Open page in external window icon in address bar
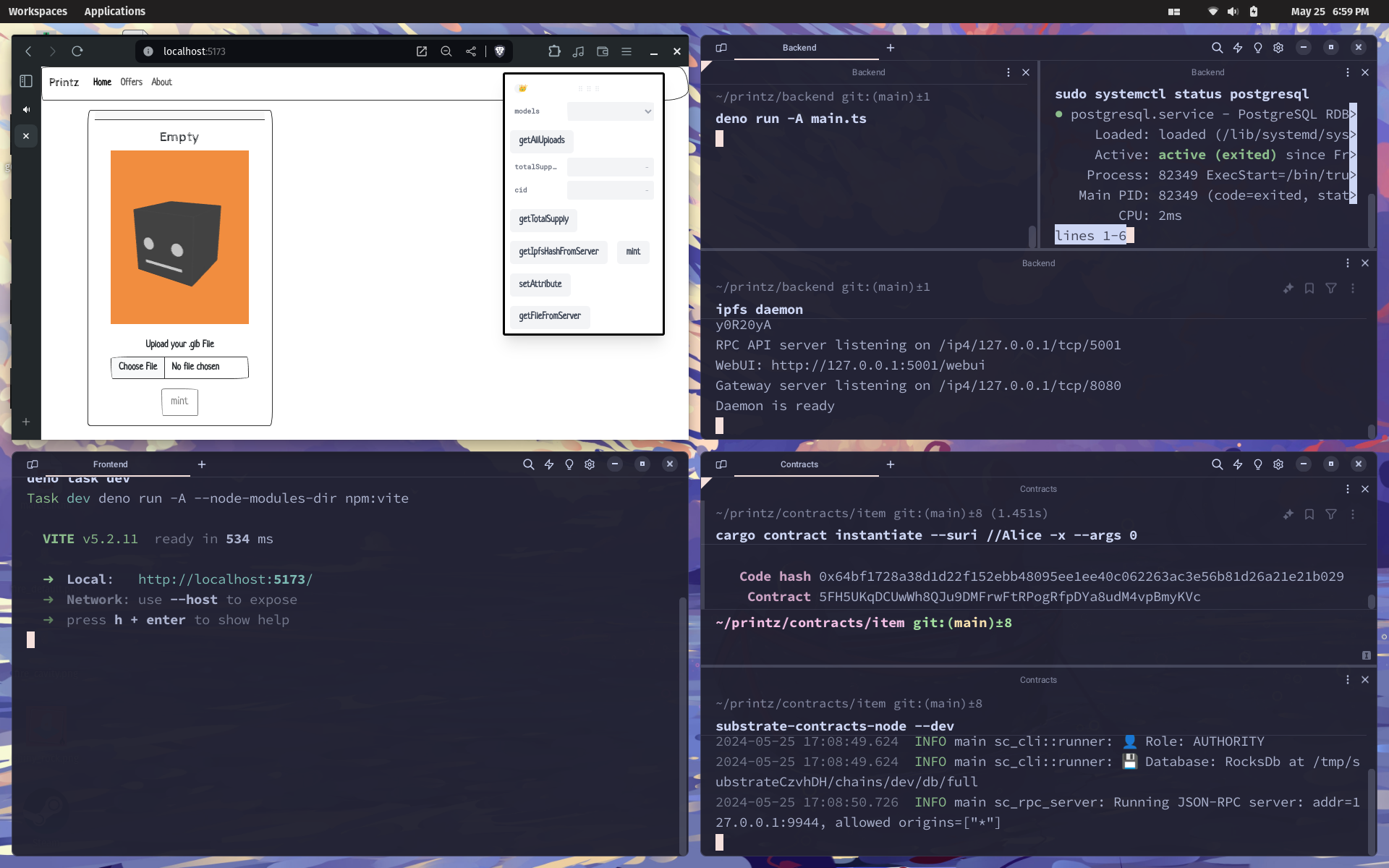The width and height of the screenshot is (1389, 868). (x=422, y=51)
